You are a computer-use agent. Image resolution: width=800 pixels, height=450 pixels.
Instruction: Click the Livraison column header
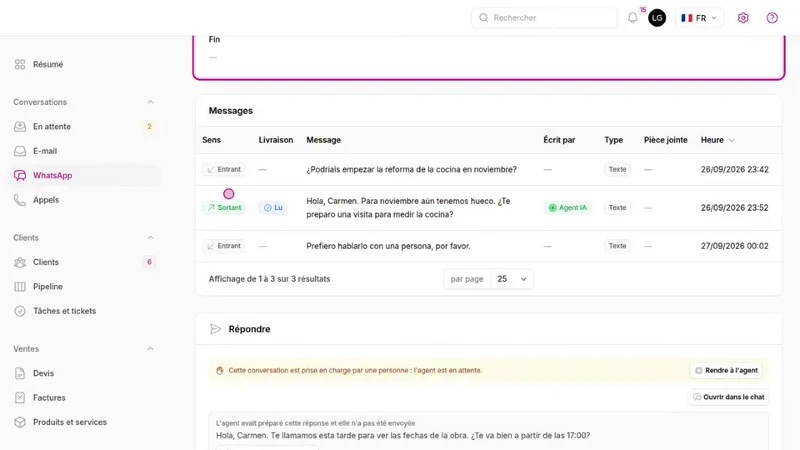[276, 140]
